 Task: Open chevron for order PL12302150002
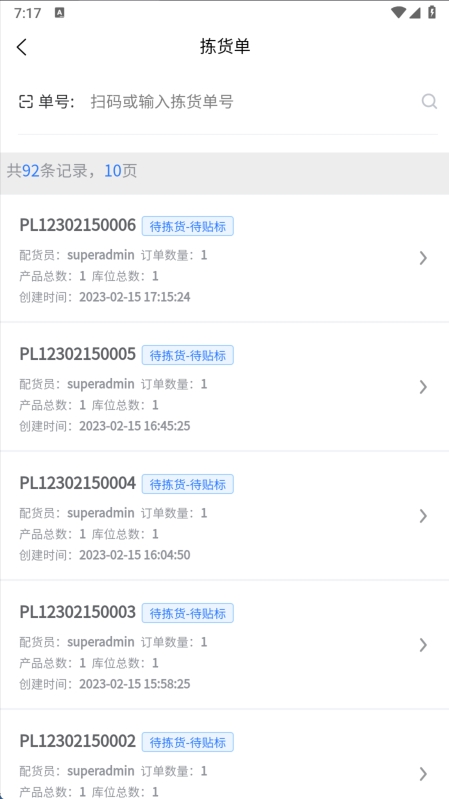[x=422, y=774]
